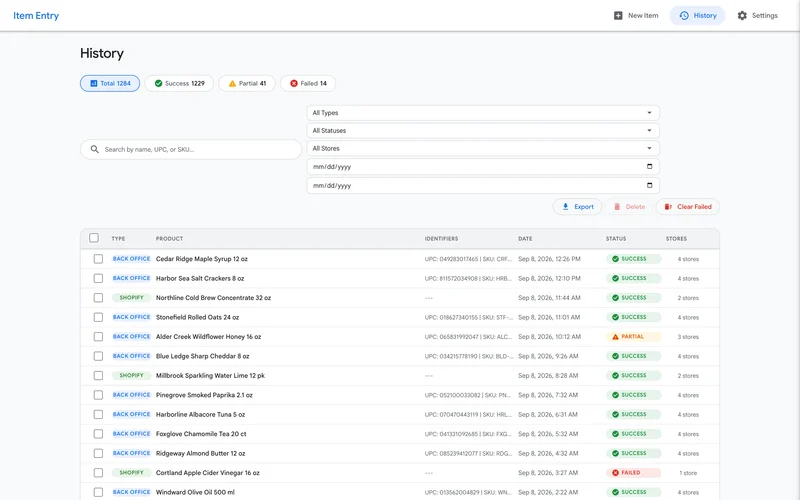Click the failed X icon on Cortland Apple Cider Vinegar row
This screenshot has width=800, height=500.
coord(615,473)
